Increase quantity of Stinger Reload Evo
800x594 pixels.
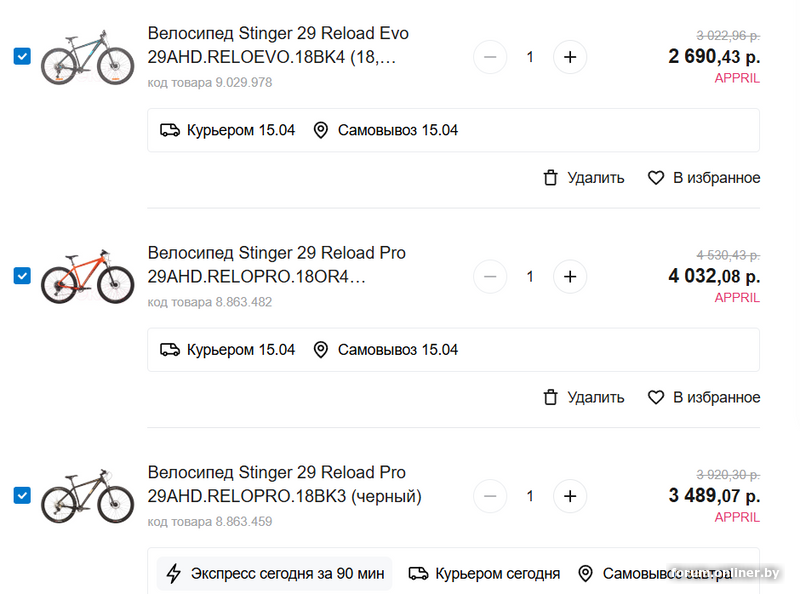[x=570, y=57]
